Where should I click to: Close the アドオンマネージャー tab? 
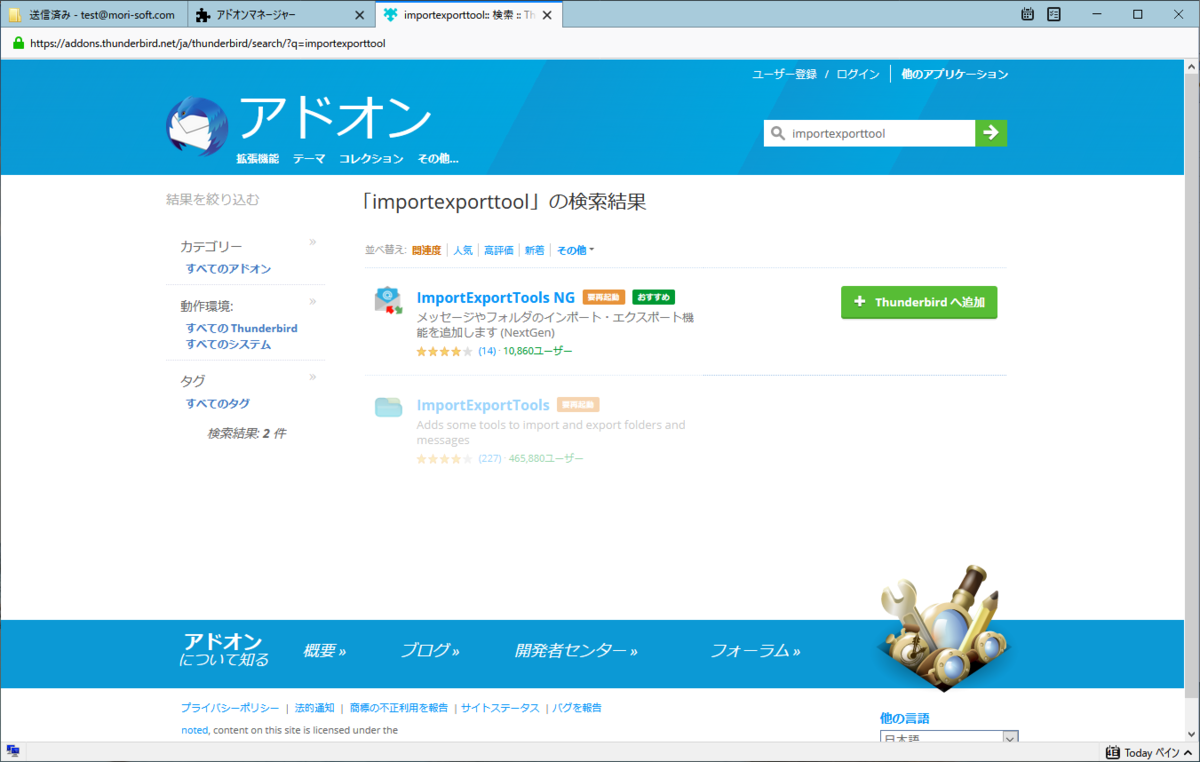tap(360, 15)
